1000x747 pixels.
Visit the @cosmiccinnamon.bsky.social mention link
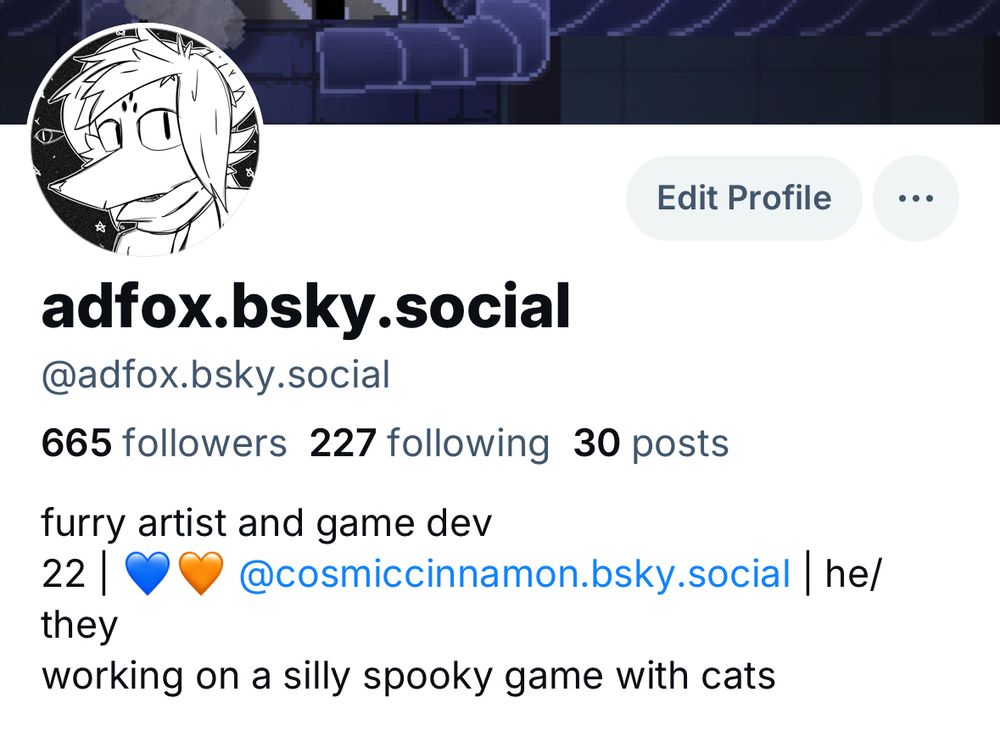click(514, 573)
